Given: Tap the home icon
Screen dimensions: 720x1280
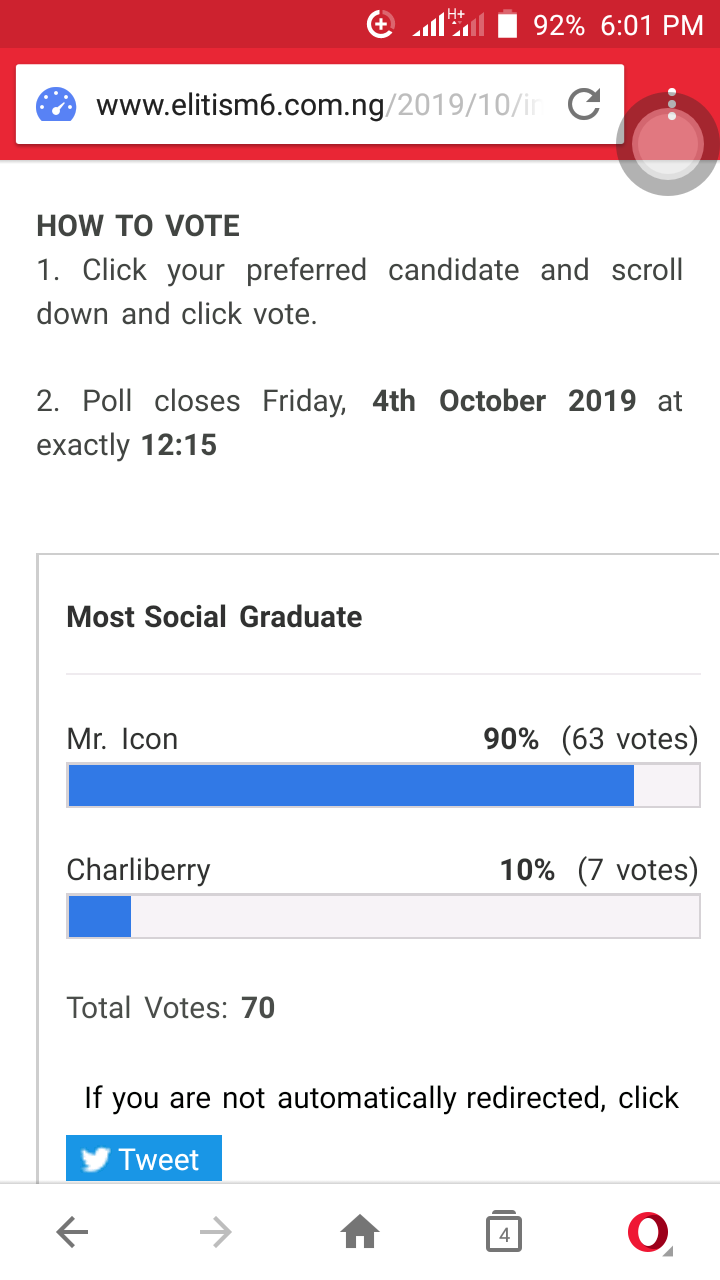Looking at the screenshot, I should 360,1233.
